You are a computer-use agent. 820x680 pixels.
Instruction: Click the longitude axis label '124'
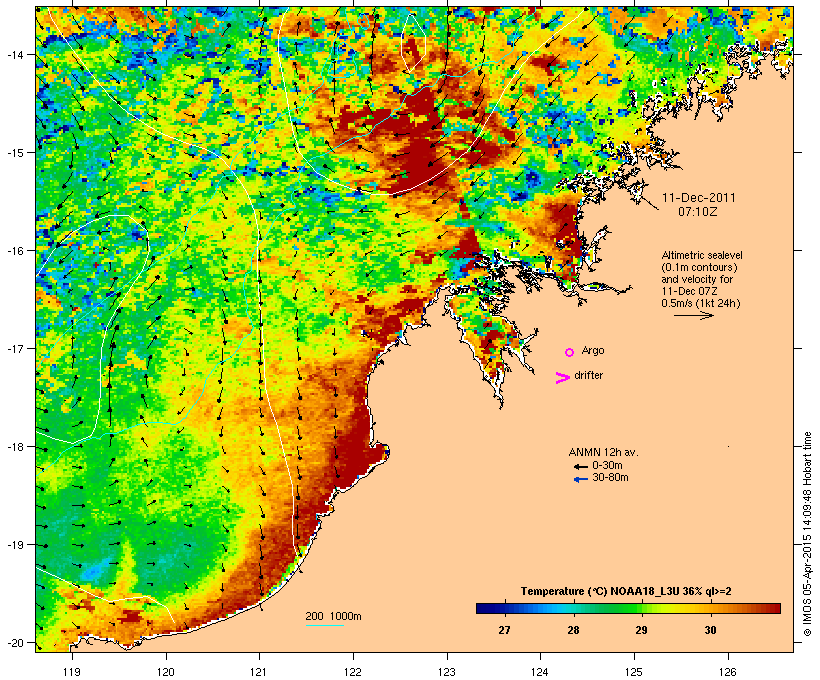(x=540, y=672)
